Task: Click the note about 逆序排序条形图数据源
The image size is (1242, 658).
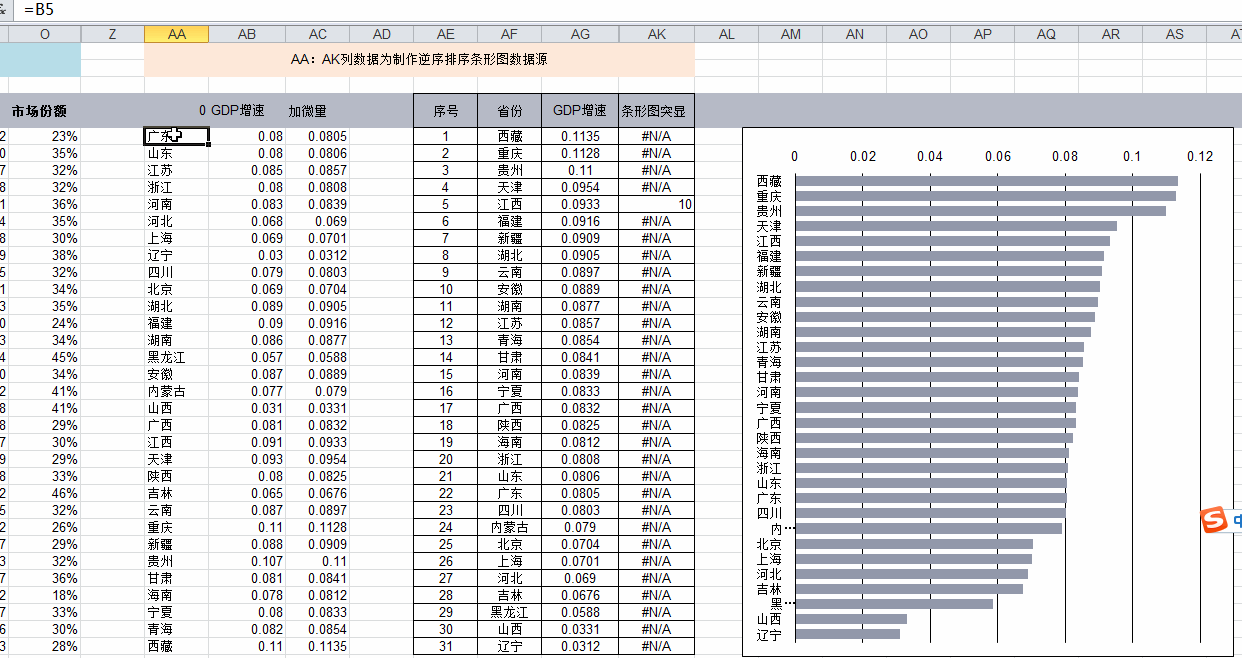Action: (419, 60)
